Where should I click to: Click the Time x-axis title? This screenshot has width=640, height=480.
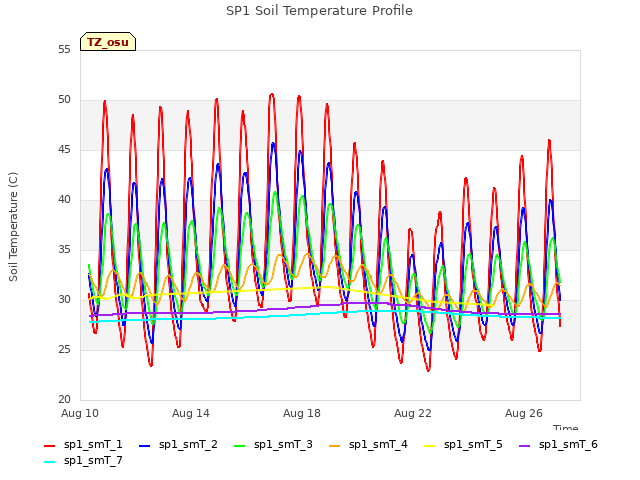coord(566,428)
